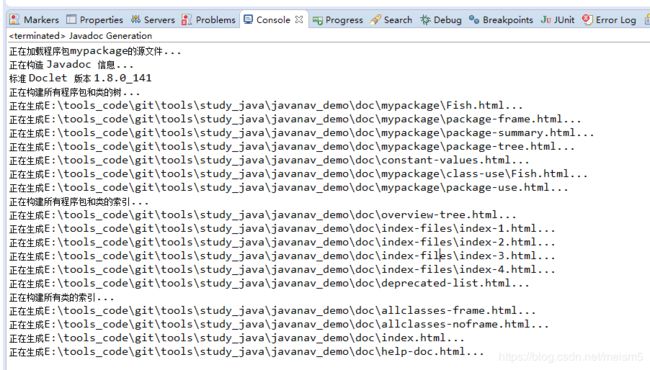Click the terminated Javadoc Generation label
Screen dimensions: 650x370
click(80, 36)
